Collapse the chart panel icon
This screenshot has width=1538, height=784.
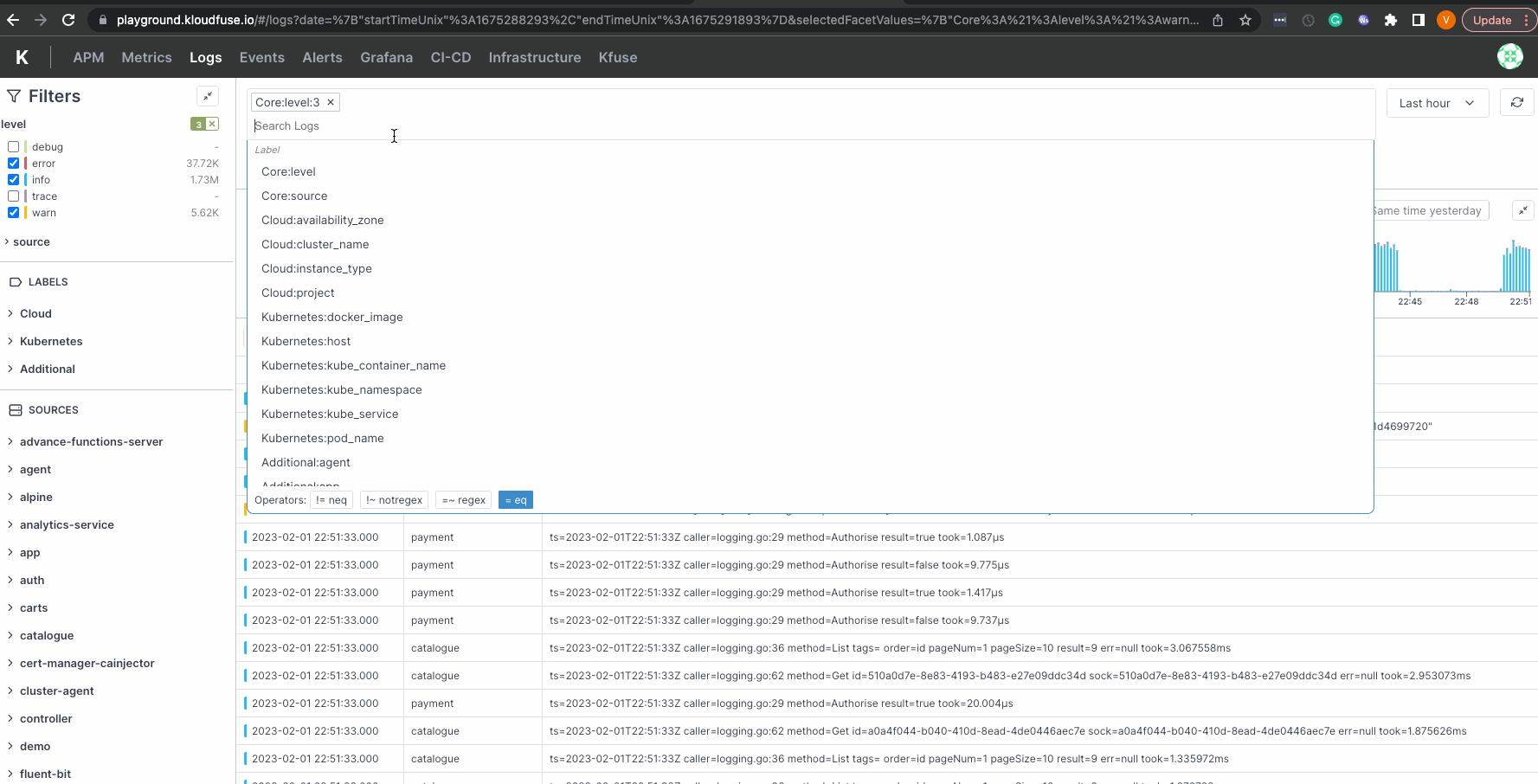tap(1522, 210)
